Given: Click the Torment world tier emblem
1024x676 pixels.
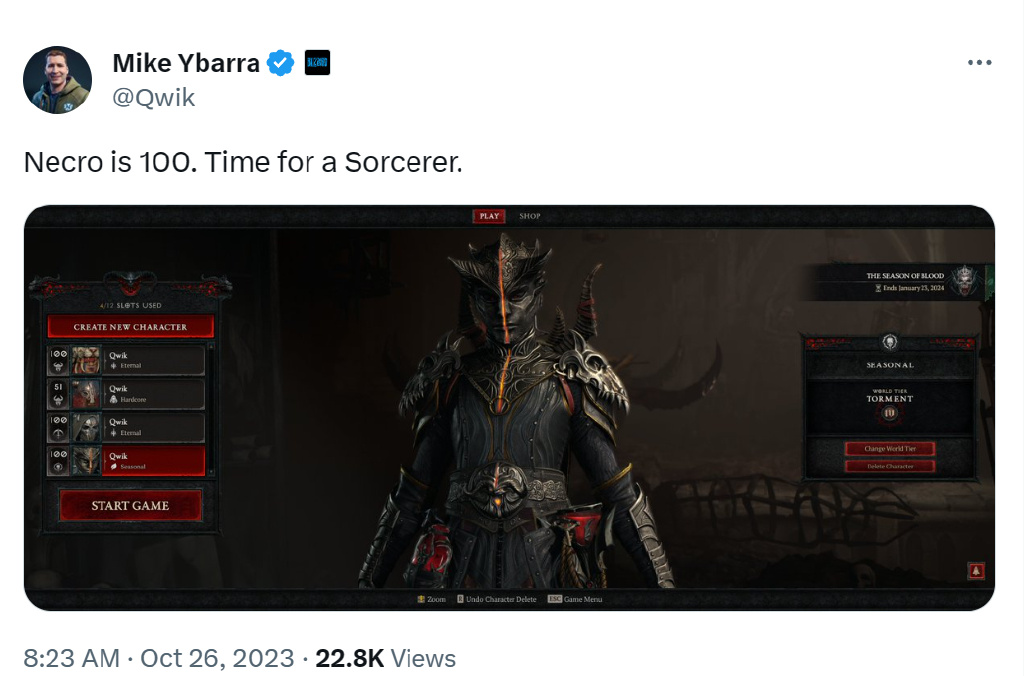Looking at the screenshot, I should (889, 413).
